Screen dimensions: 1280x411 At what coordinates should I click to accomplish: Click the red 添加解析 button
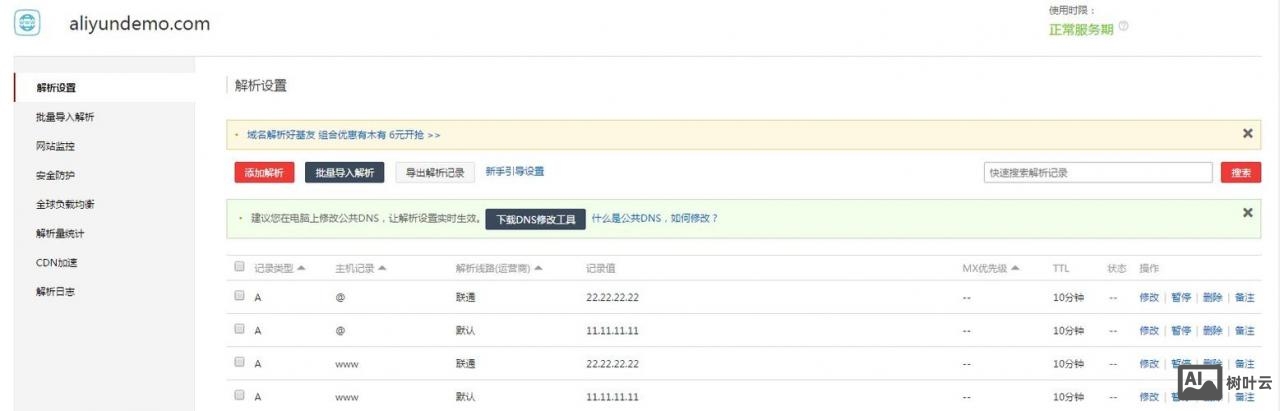pos(264,173)
